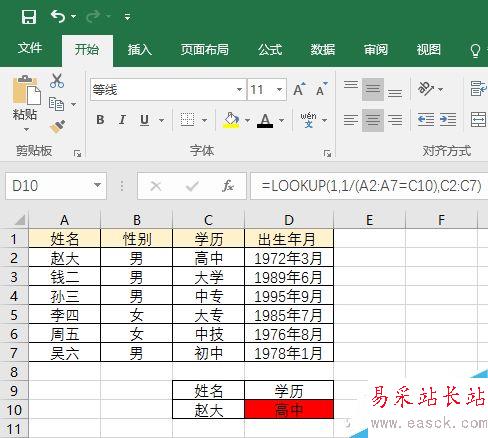Click the Copy icon

[56, 104]
